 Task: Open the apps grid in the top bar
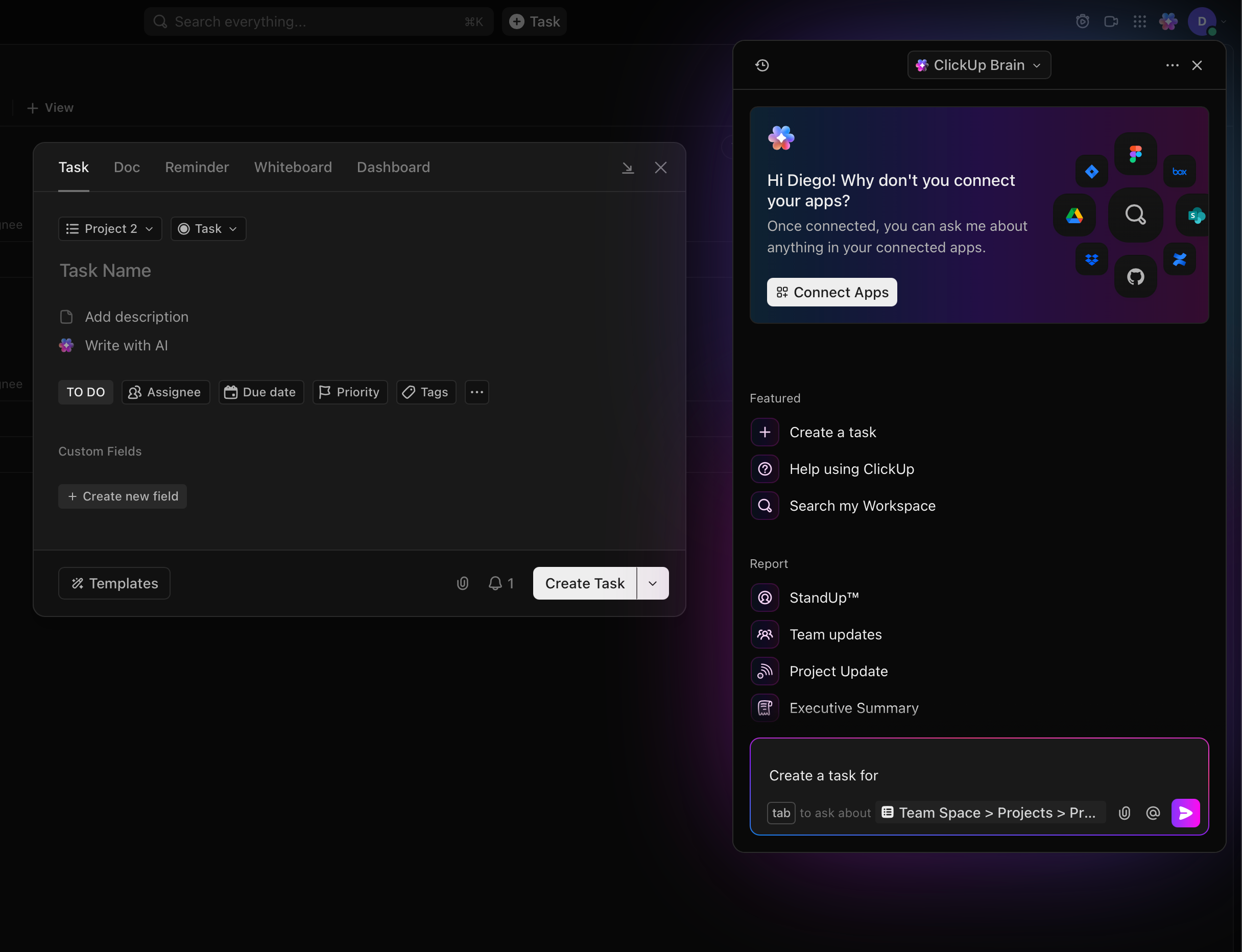coord(1139,21)
